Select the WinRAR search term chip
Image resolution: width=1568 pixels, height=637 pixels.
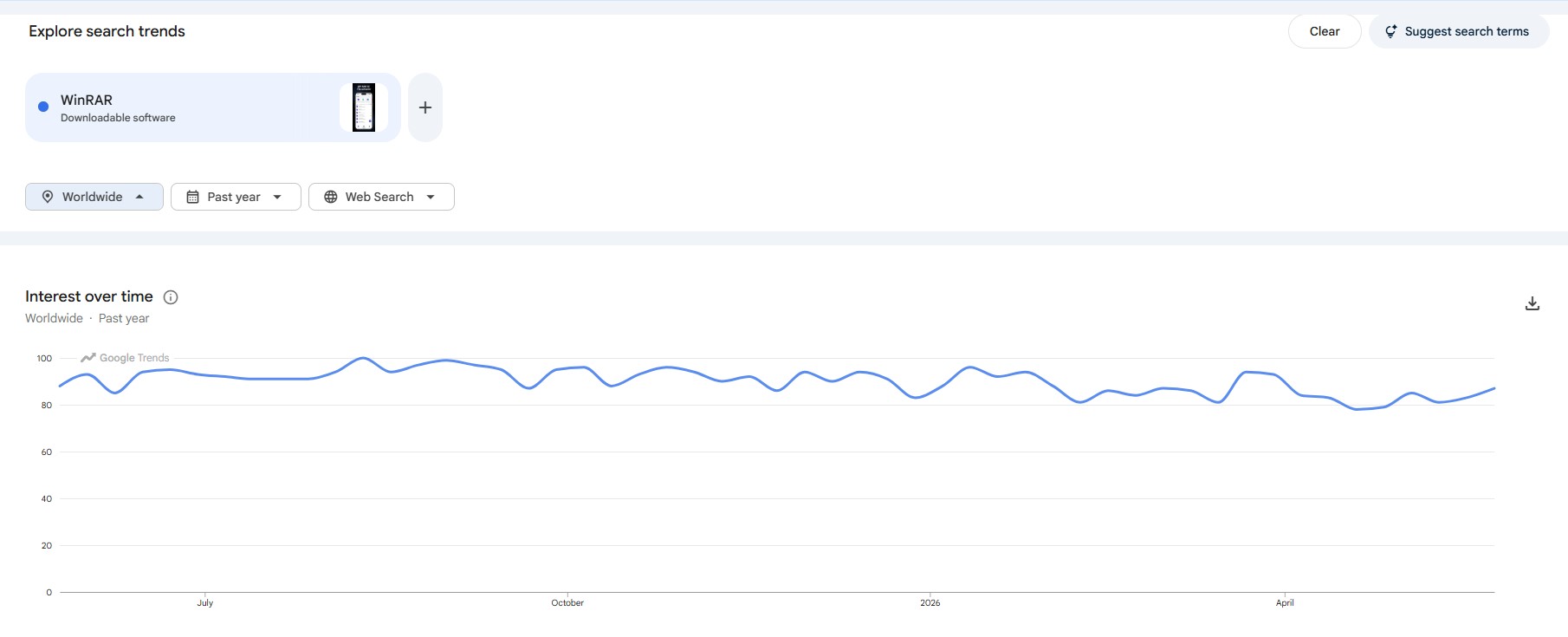(x=212, y=107)
